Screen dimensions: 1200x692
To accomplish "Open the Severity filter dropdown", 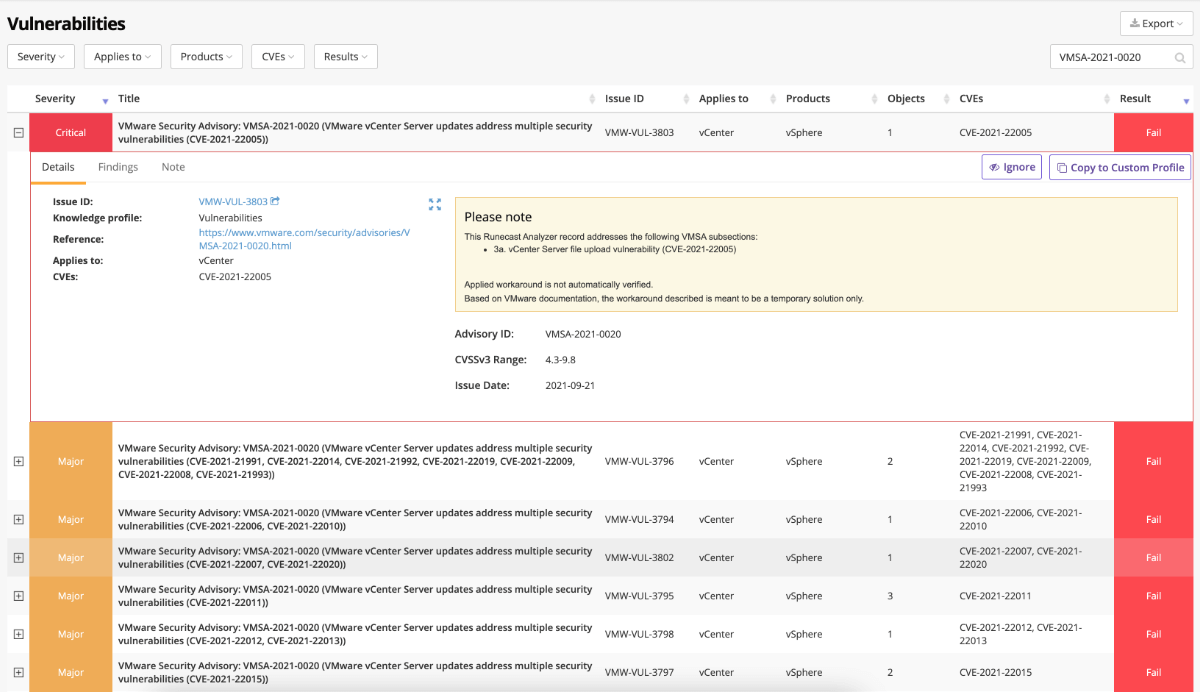I will coord(40,56).
